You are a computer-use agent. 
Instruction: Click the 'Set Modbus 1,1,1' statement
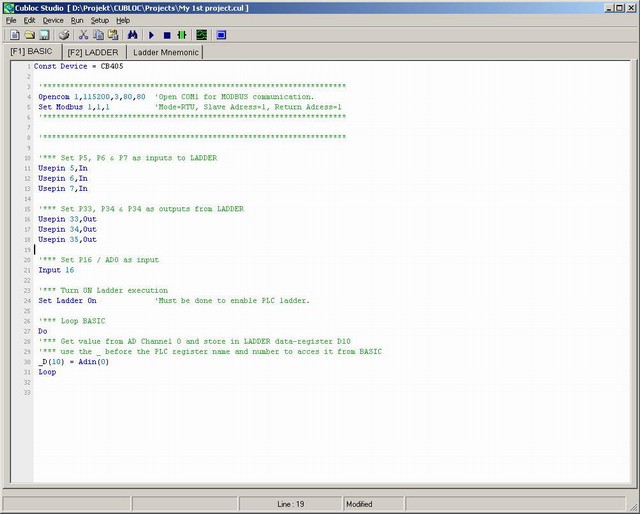(74, 107)
